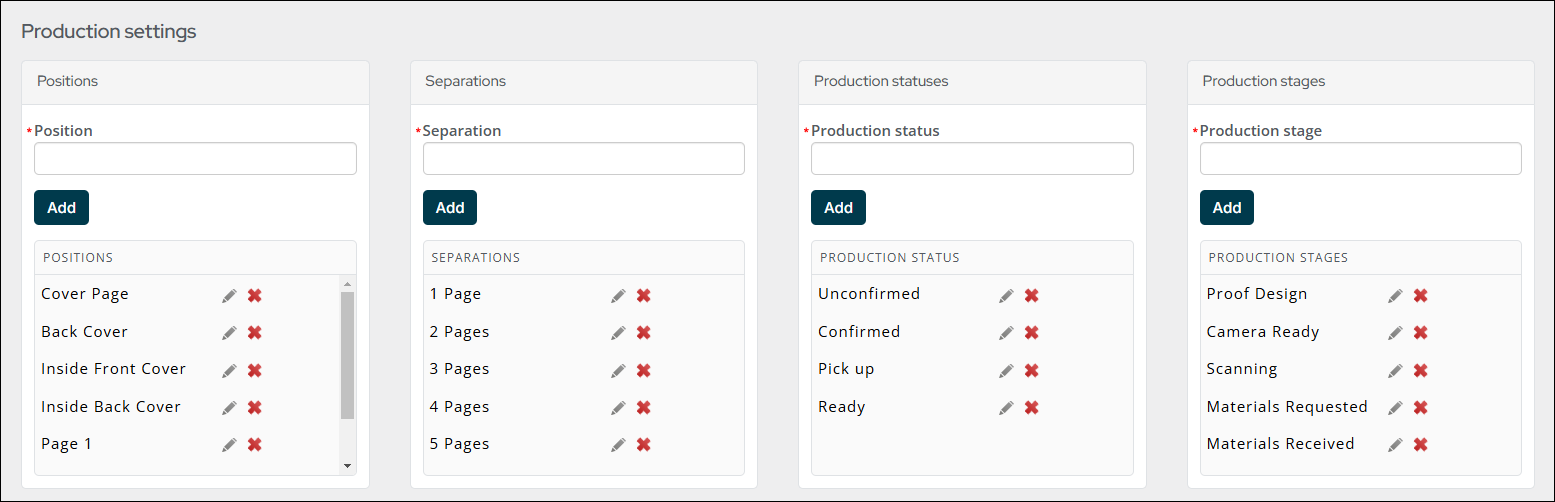Edit the Back Cover position
Image resolution: width=1555 pixels, height=502 pixels.
[x=230, y=332]
